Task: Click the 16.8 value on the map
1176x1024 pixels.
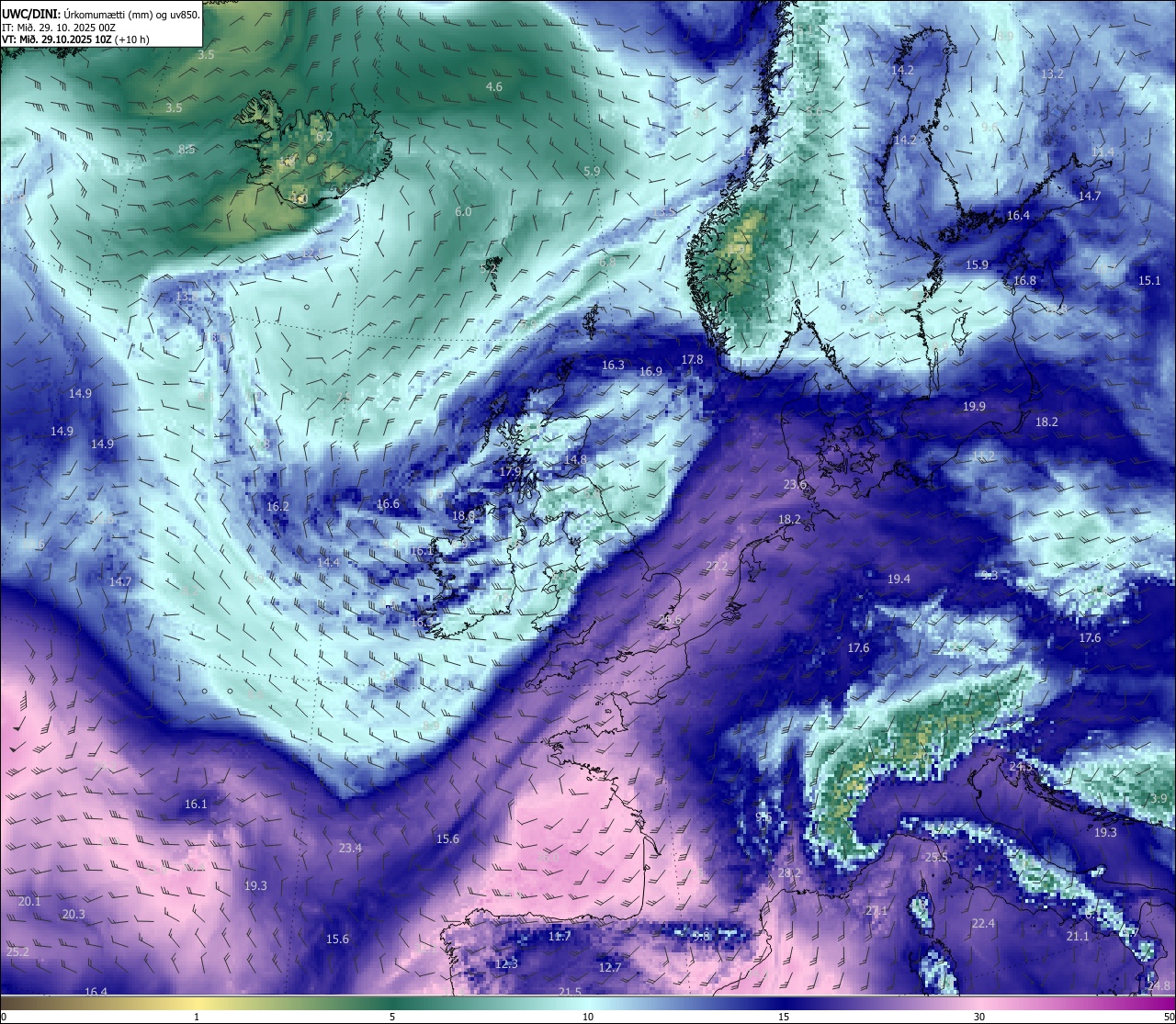Action: (x=1025, y=281)
